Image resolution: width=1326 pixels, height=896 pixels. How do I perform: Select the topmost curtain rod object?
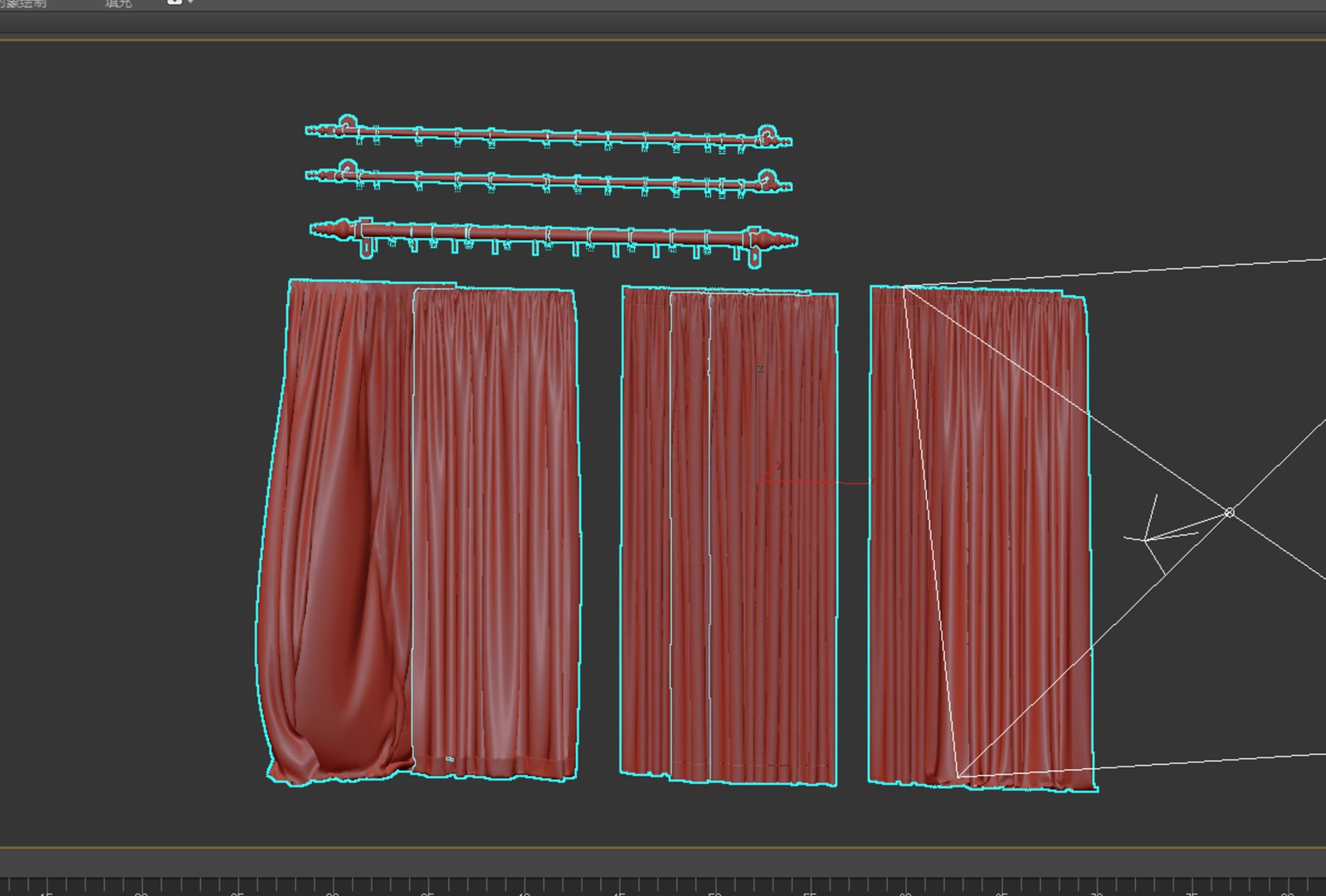[x=548, y=135]
